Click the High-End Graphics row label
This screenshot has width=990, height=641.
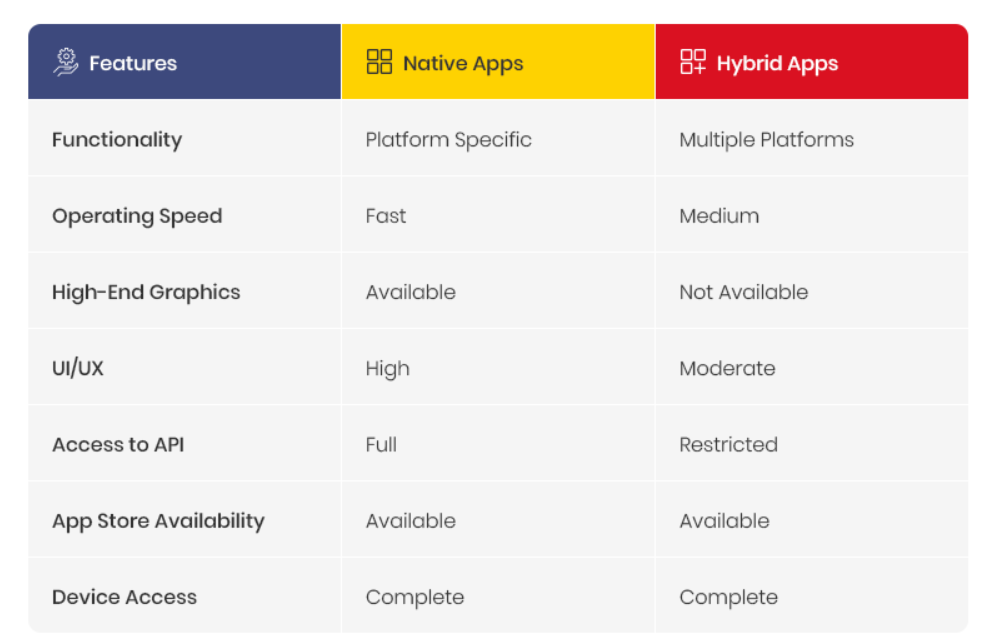[146, 292]
